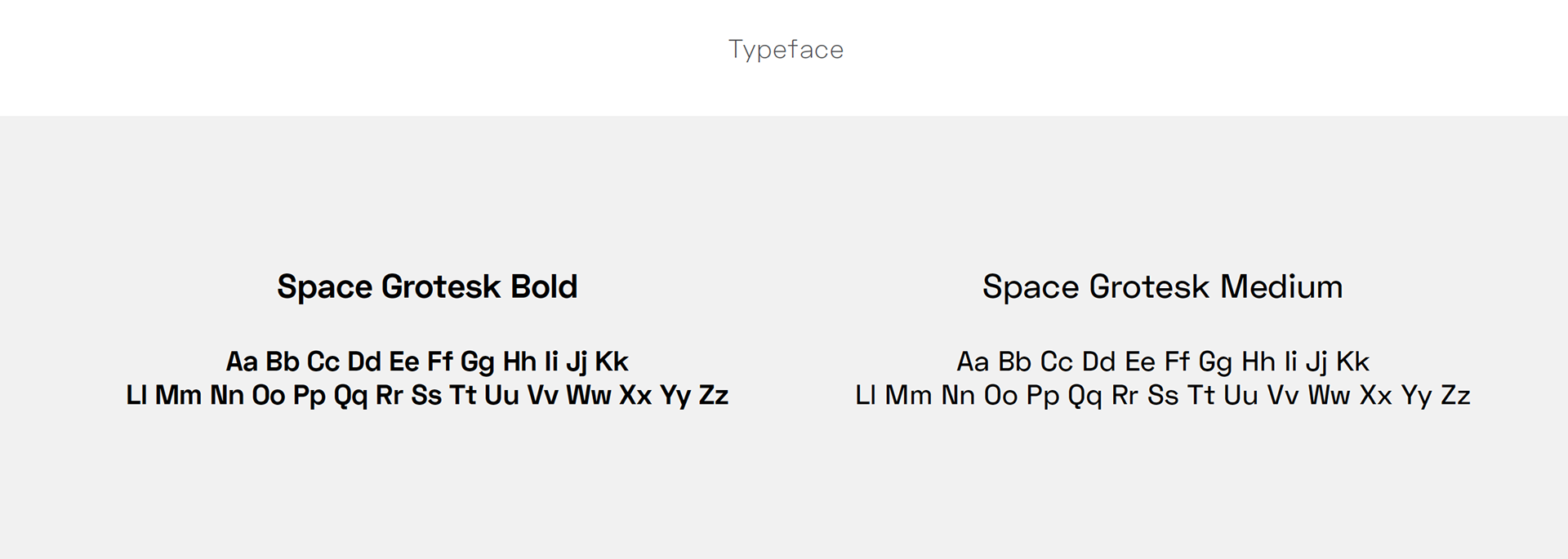
Task: Click the medium 'Kk' glyph pair
Action: click(x=1352, y=362)
